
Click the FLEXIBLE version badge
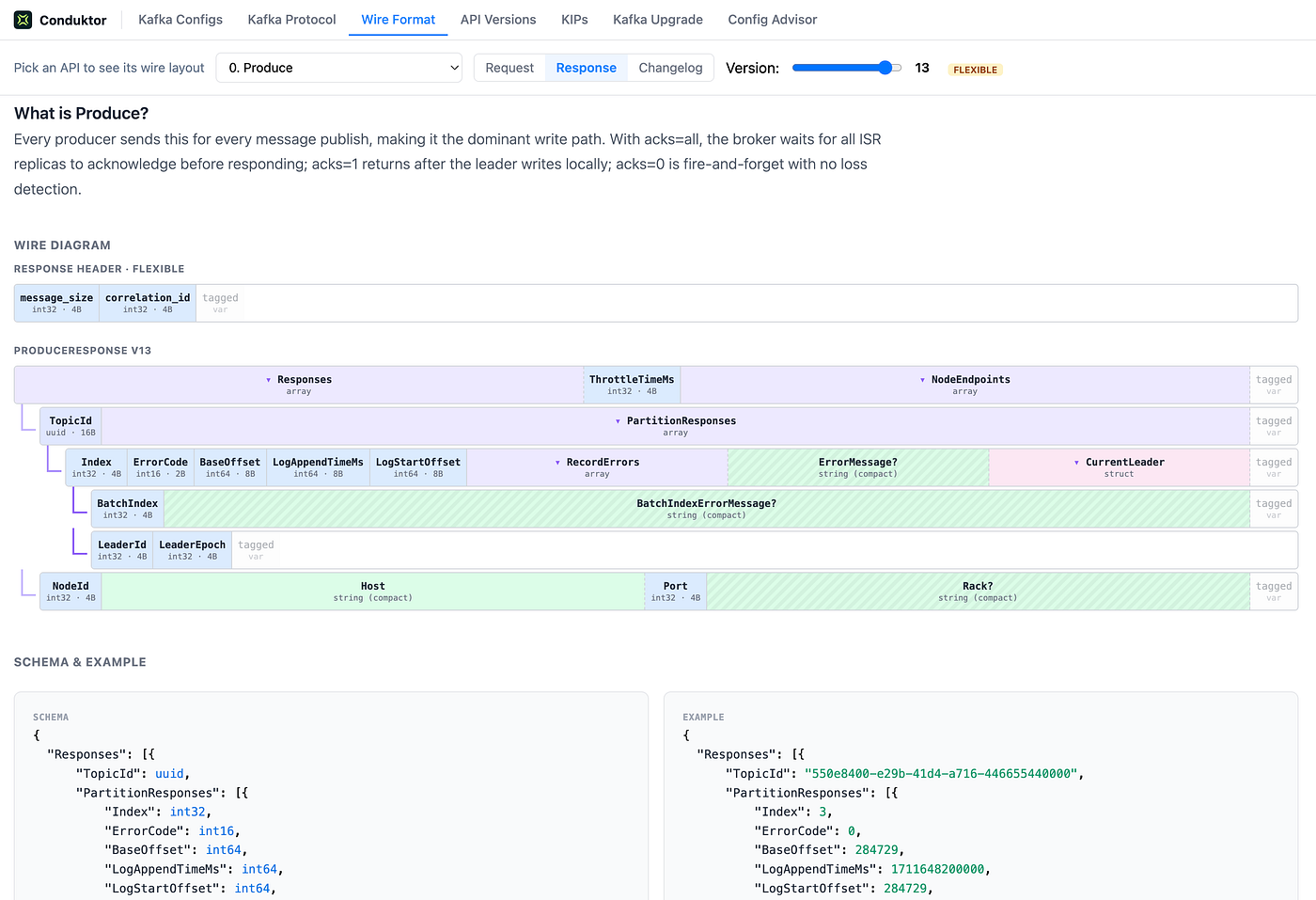click(x=975, y=70)
